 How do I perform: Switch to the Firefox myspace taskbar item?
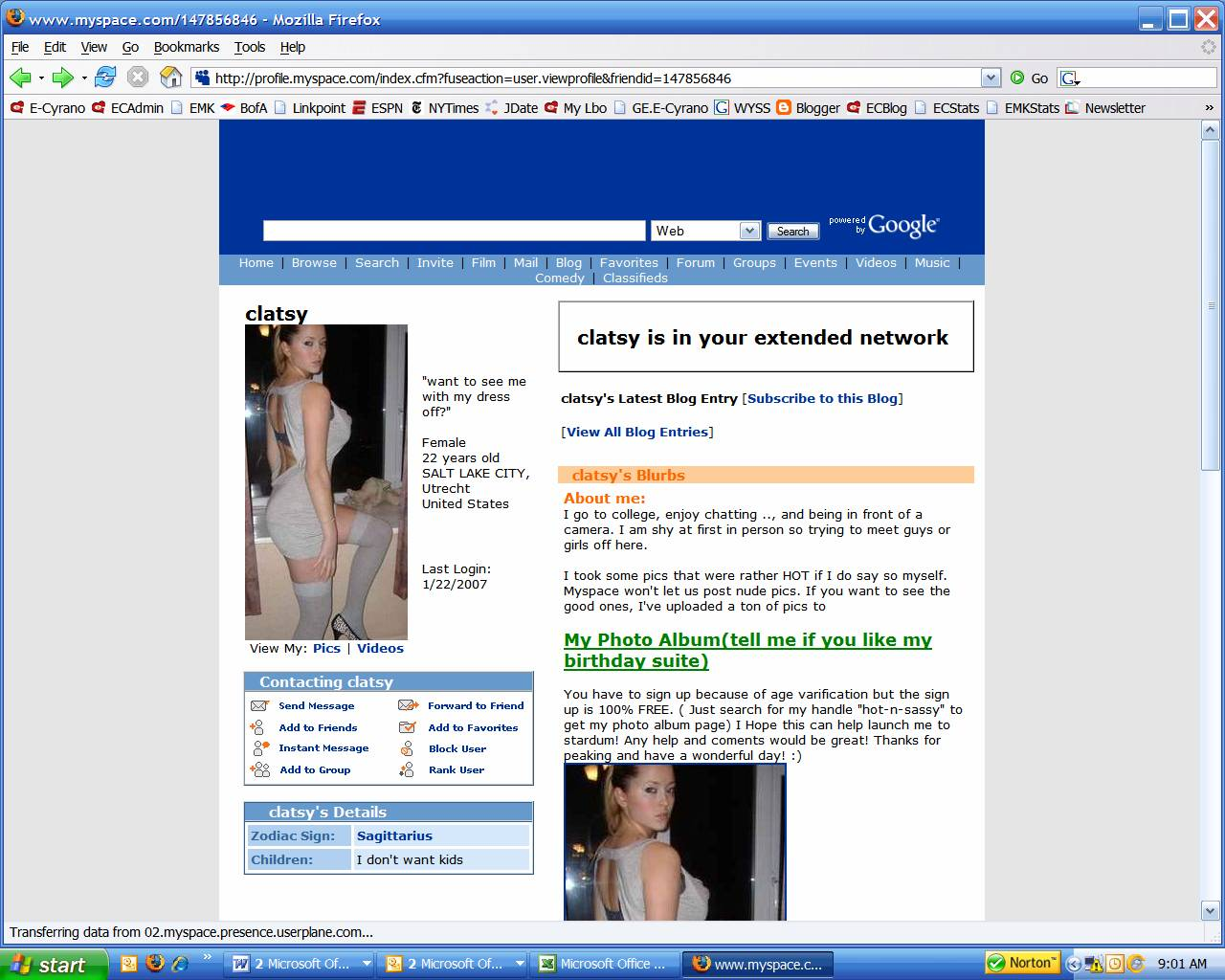coord(758,964)
